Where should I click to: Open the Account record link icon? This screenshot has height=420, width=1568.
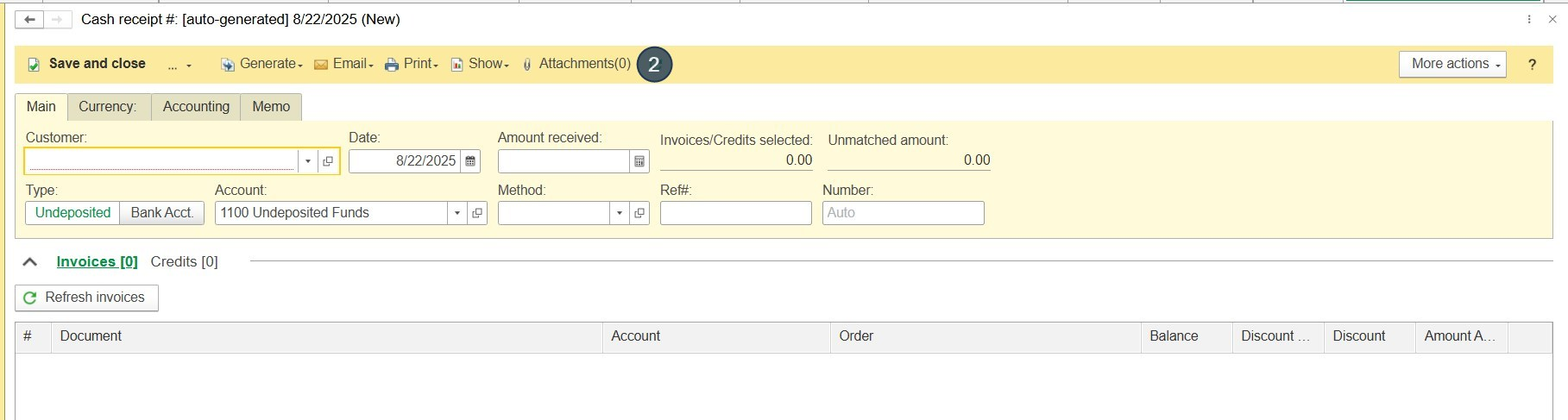click(x=477, y=213)
